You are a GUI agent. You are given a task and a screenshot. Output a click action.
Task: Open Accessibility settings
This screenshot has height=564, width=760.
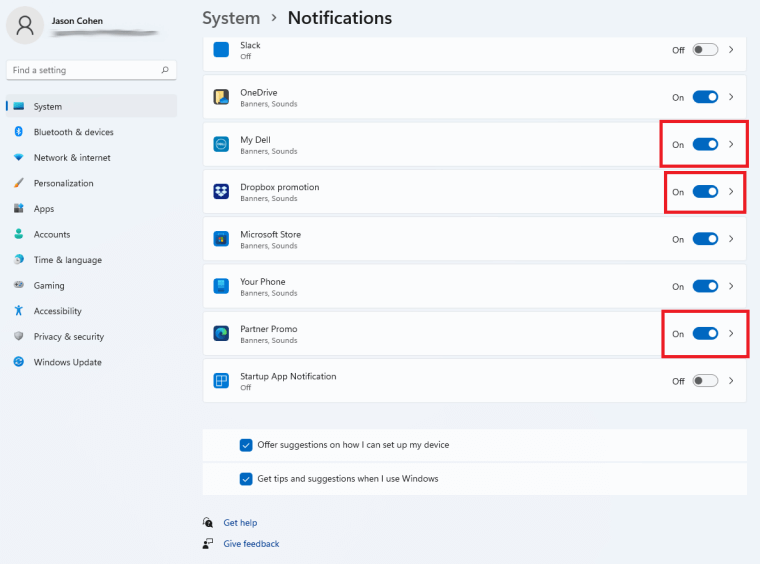(92, 311)
